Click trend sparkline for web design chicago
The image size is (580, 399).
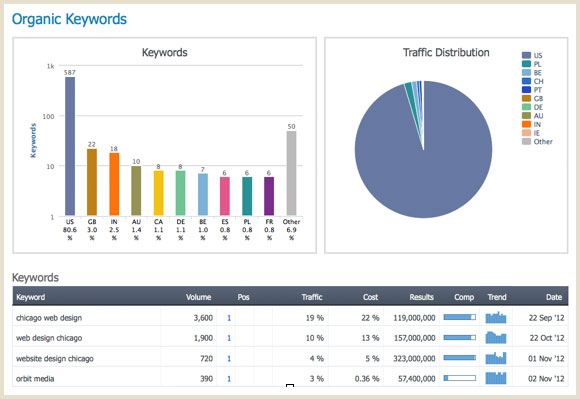pyautogui.click(x=496, y=338)
